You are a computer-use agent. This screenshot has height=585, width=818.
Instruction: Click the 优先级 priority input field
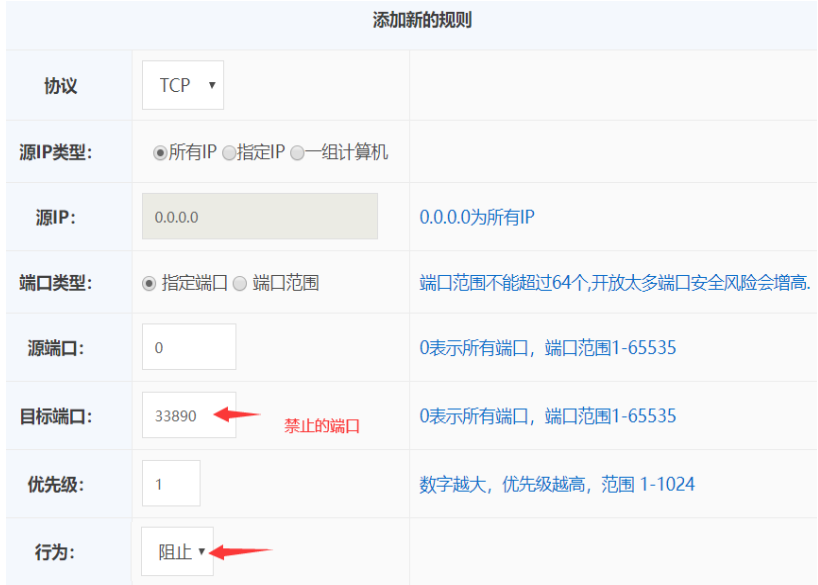coord(171,484)
